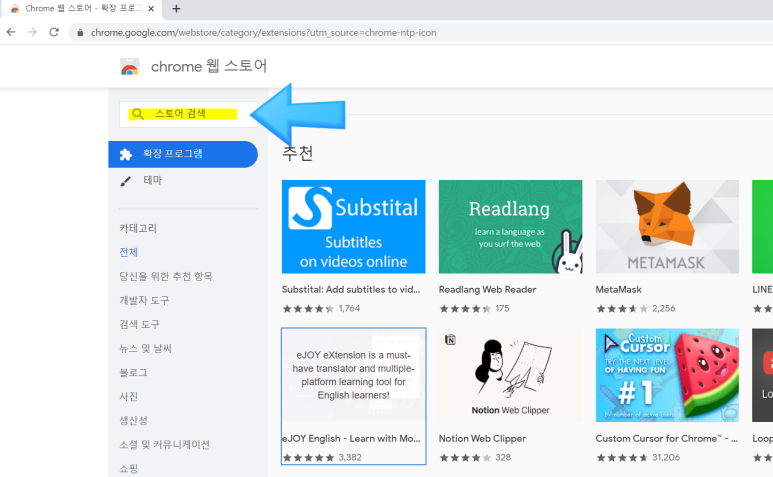This screenshot has width=773, height=477.
Task: Click the eJOY star rating 3,382
Action: click(x=322, y=458)
